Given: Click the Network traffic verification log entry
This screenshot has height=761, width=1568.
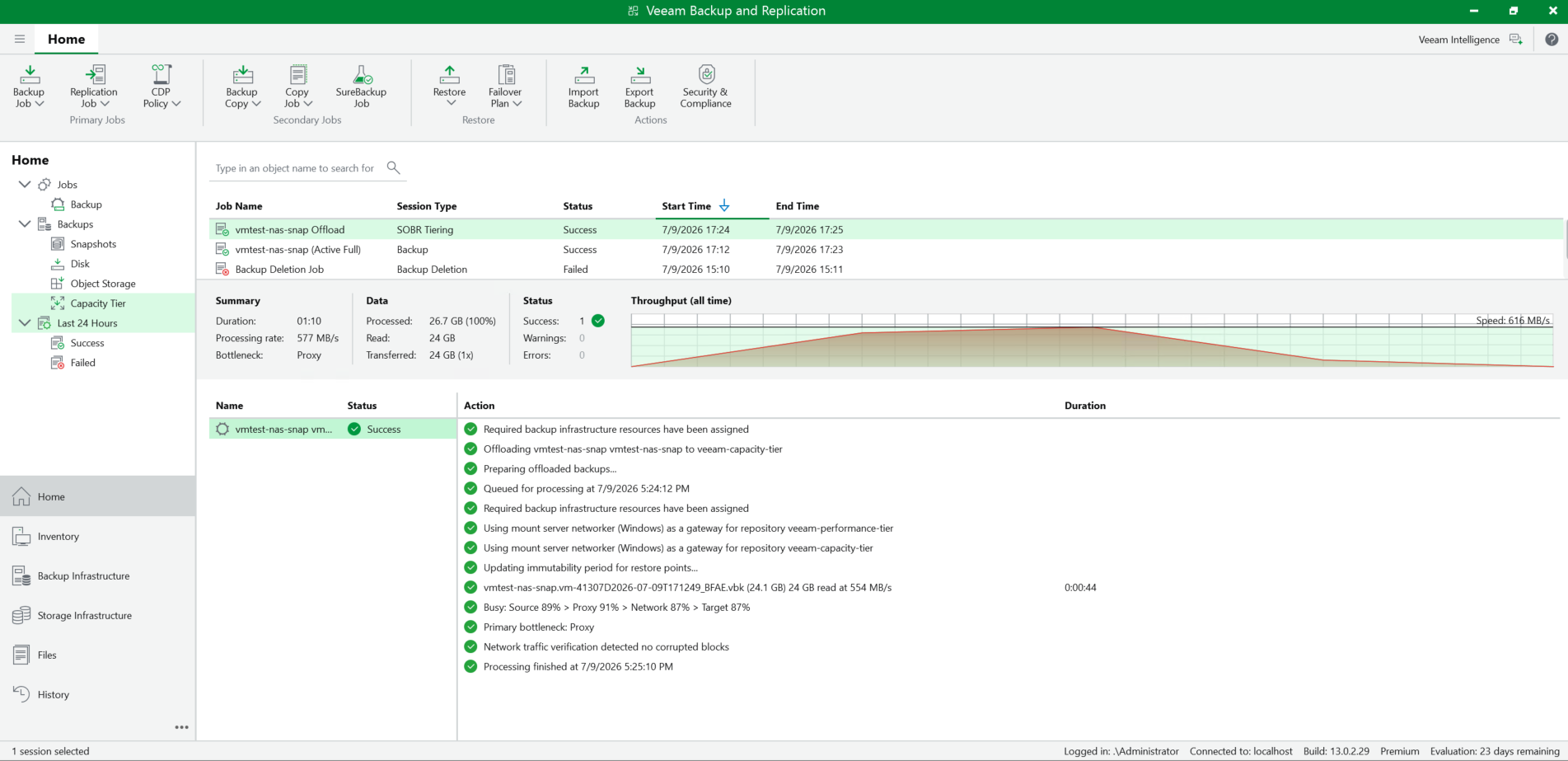Looking at the screenshot, I should pyautogui.click(x=606, y=646).
